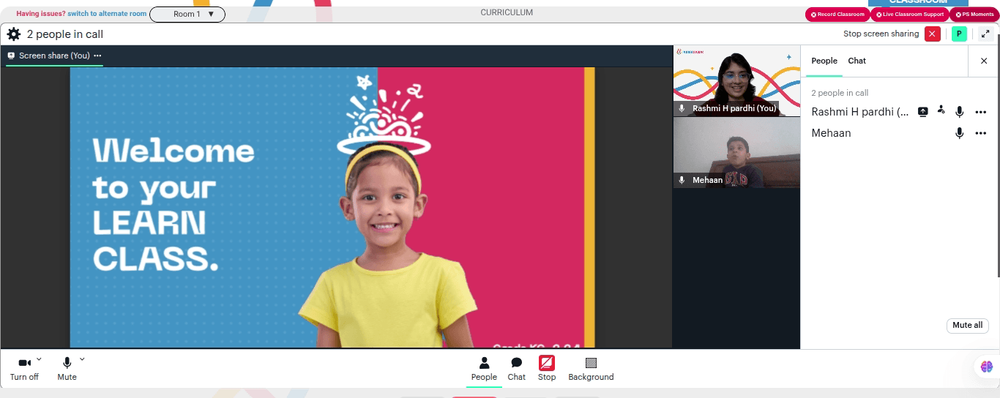Screen dimensions: 1000x398
Task: Click PS Moments button
Action: [974, 14]
